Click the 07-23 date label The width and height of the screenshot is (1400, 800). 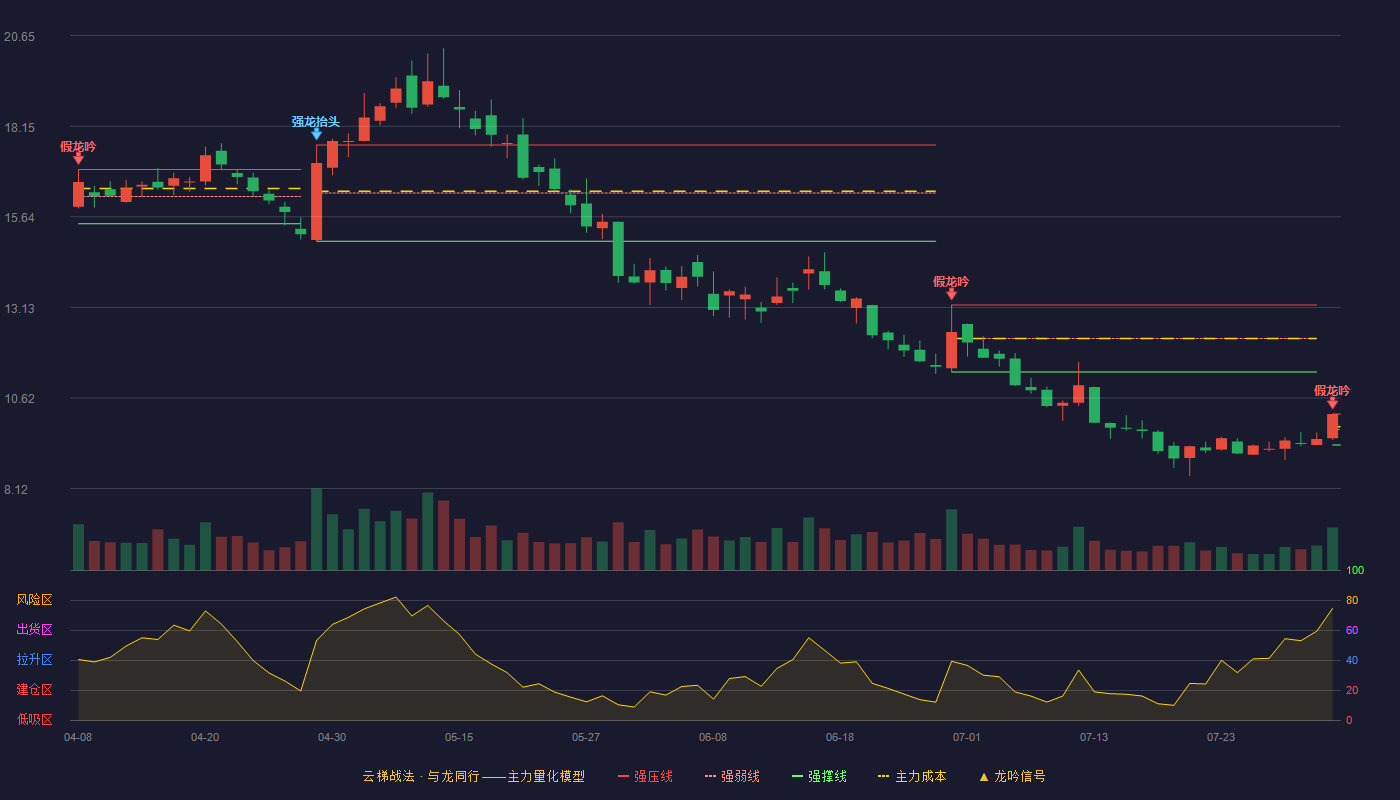[x=1221, y=737]
